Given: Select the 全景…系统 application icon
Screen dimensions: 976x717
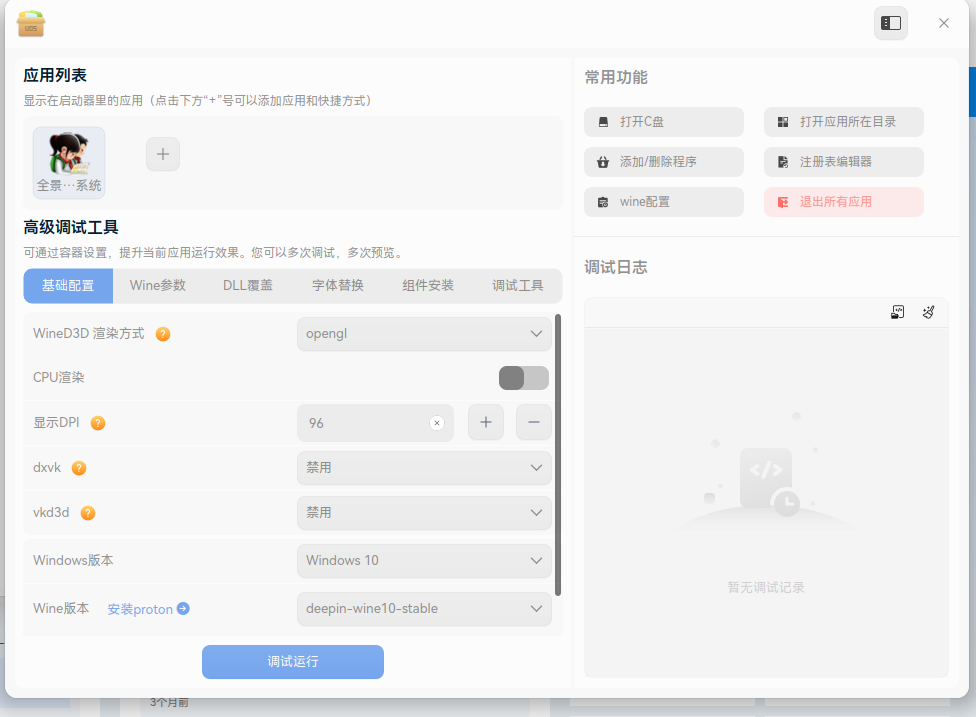Looking at the screenshot, I should (x=68, y=162).
